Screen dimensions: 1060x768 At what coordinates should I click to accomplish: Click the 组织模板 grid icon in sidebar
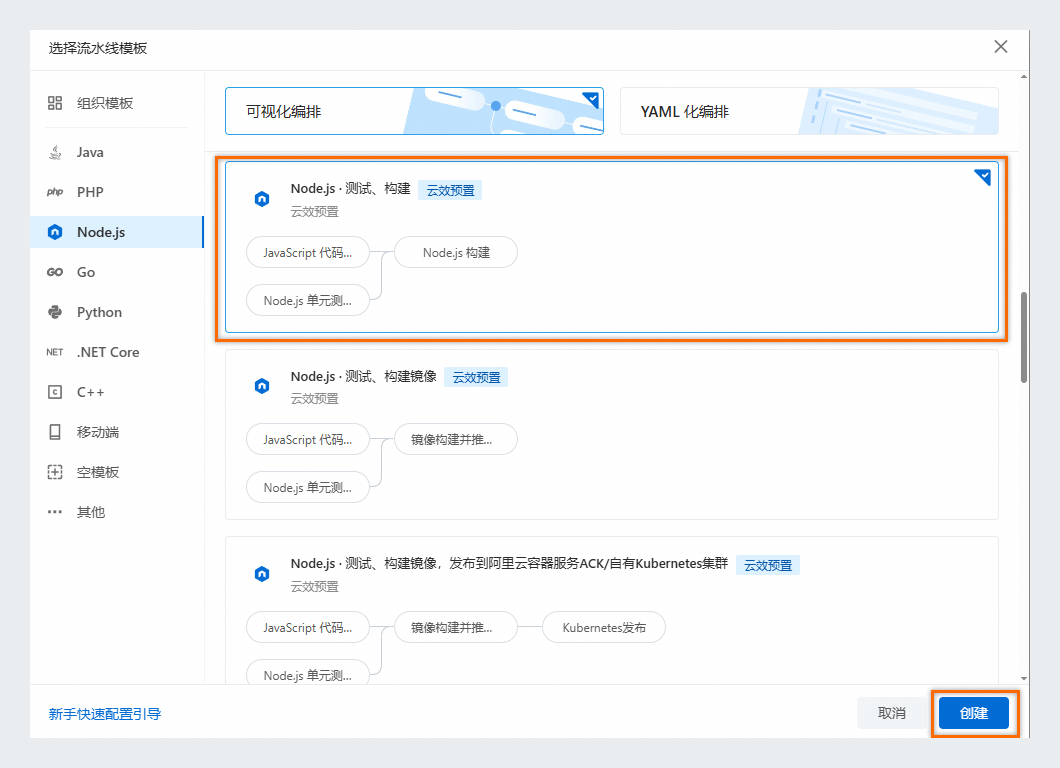click(x=55, y=103)
